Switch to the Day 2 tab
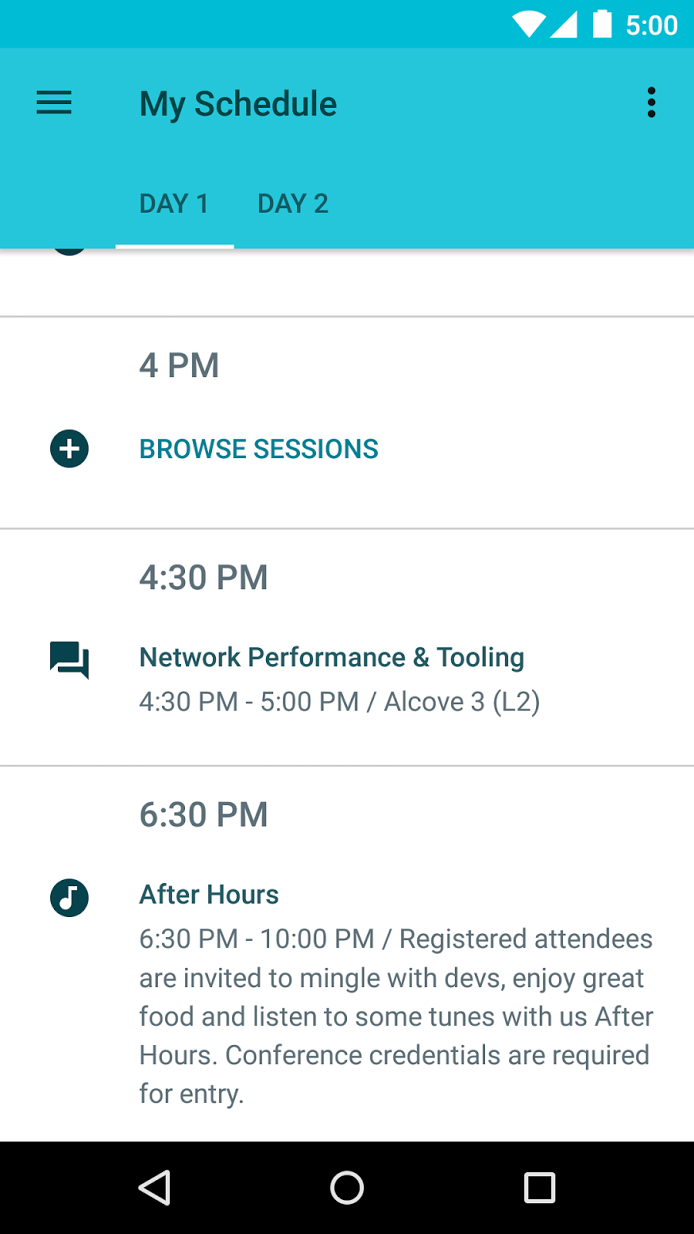 293,204
